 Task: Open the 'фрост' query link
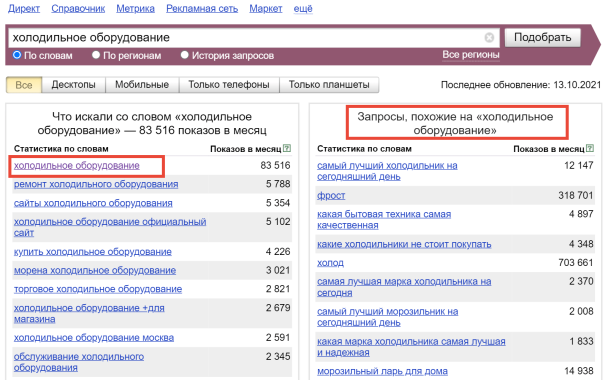coord(331,195)
